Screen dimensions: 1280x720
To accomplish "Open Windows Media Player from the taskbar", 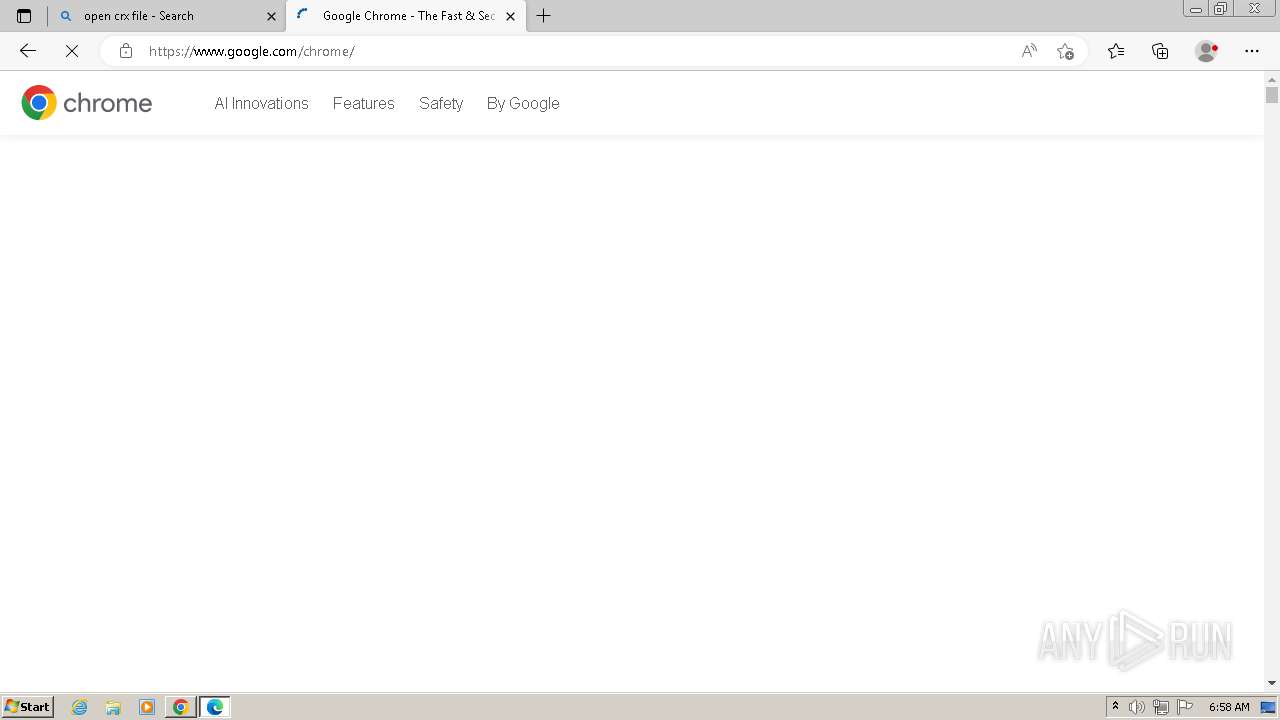I will [x=147, y=707].
